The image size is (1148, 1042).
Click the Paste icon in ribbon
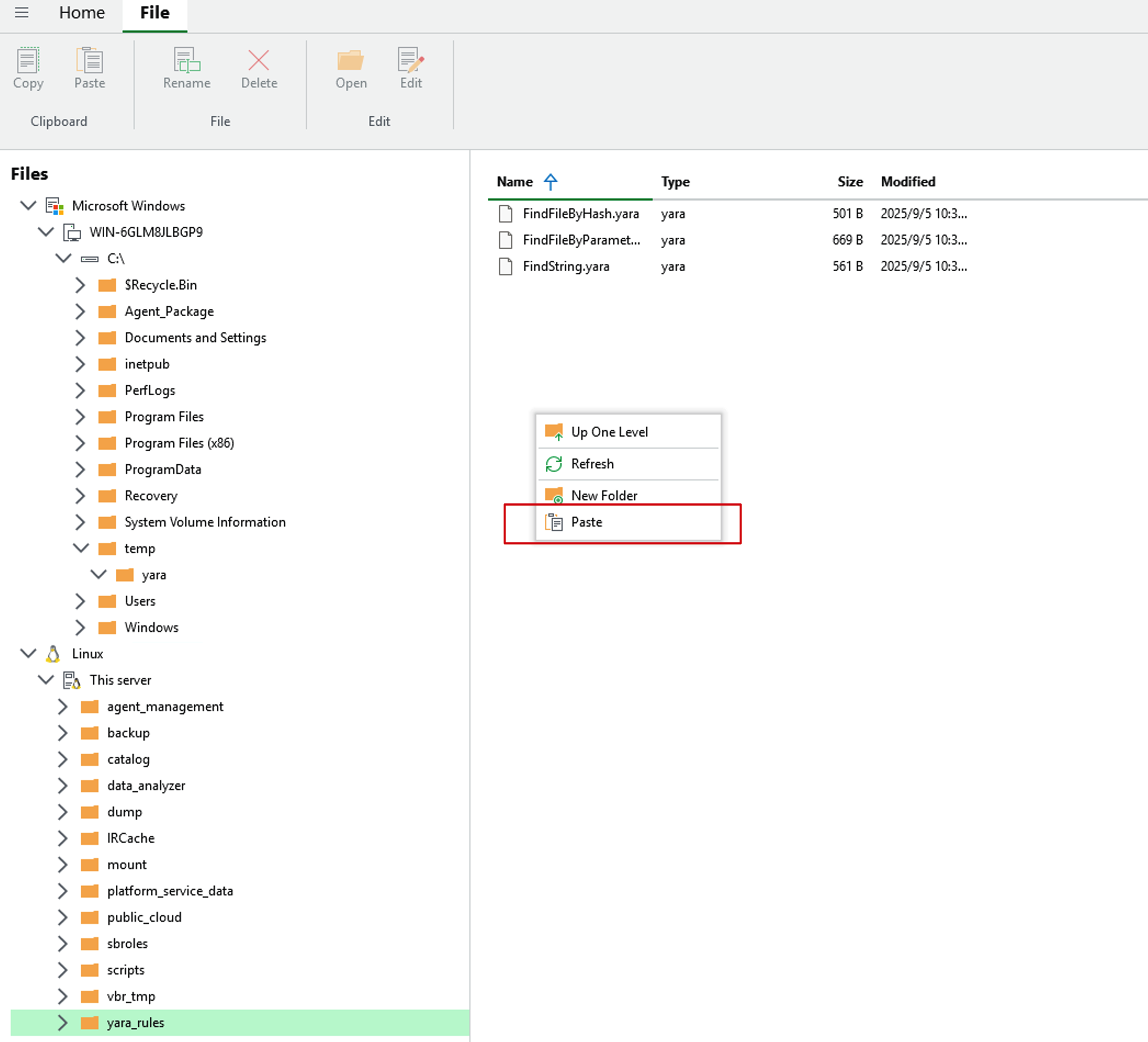coord(89,60)
